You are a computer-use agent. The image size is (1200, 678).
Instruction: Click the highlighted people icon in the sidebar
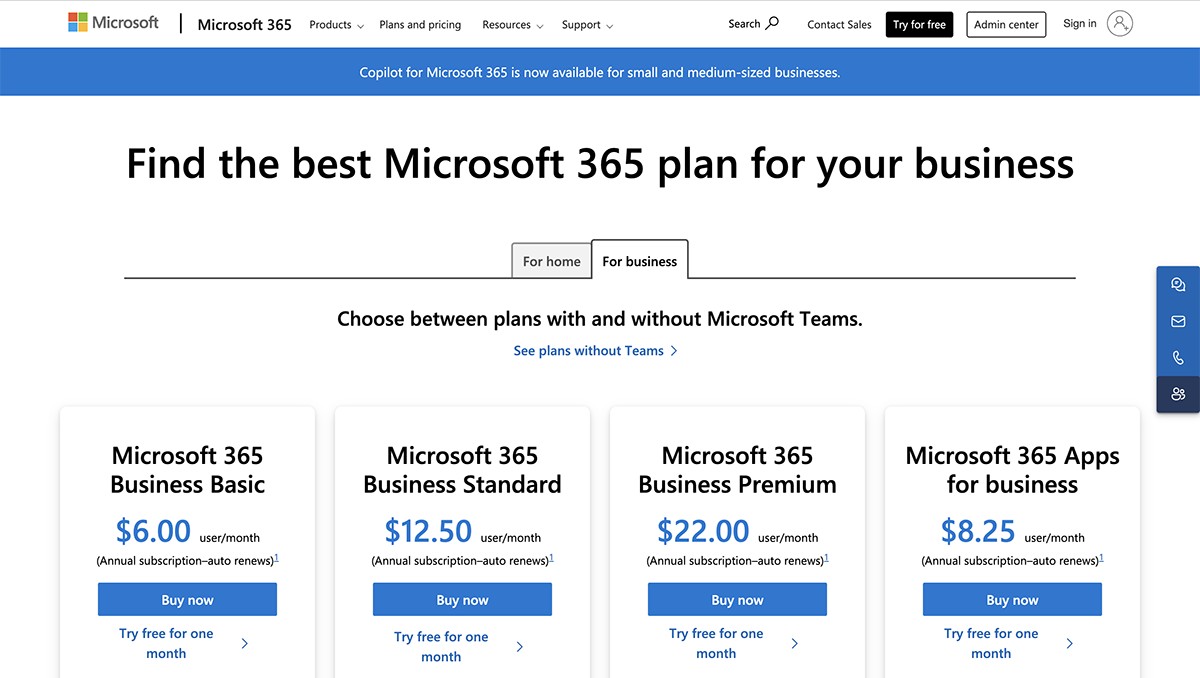(1178, 394)
